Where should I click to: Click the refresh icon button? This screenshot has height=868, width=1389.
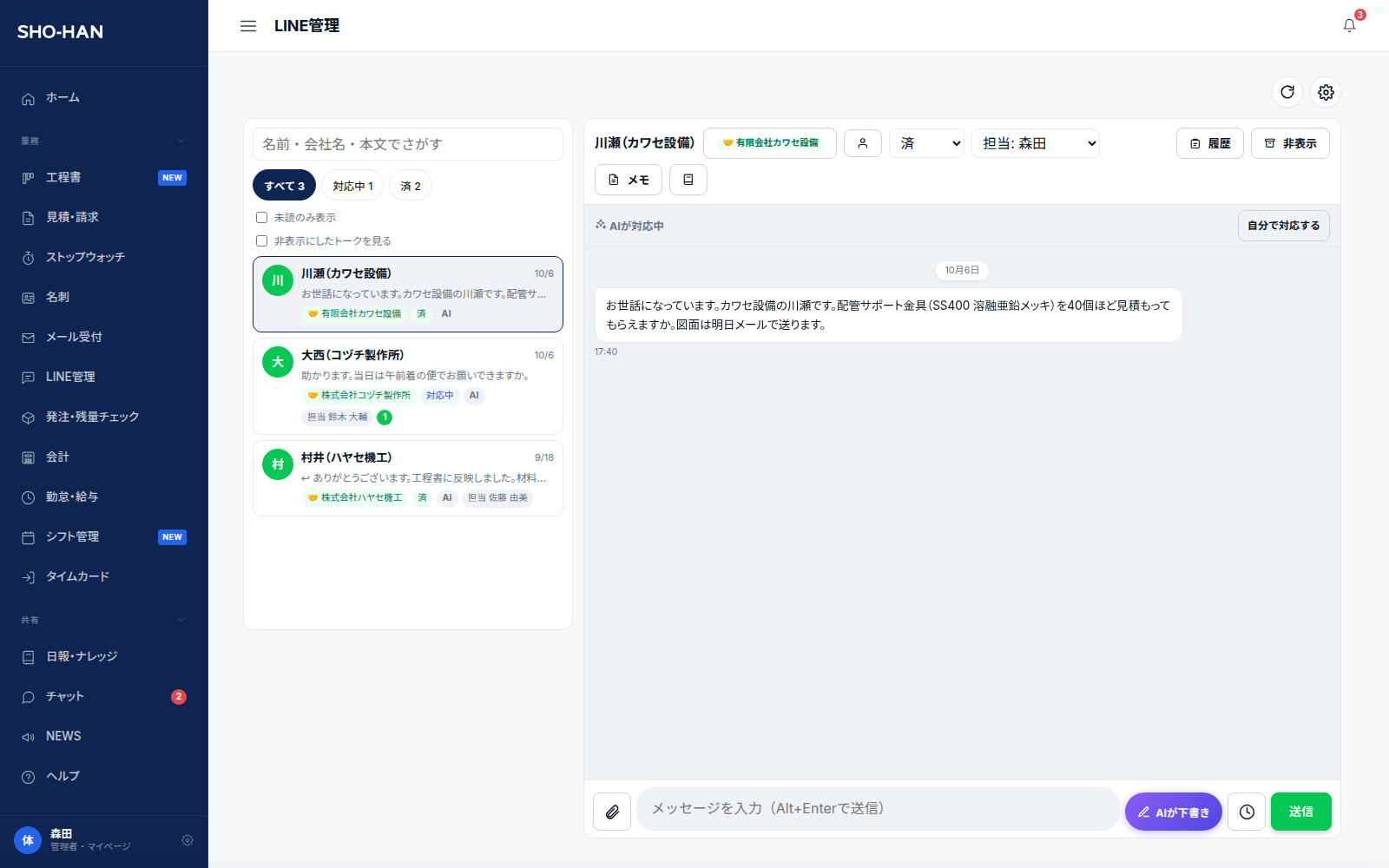point(1287,92)
